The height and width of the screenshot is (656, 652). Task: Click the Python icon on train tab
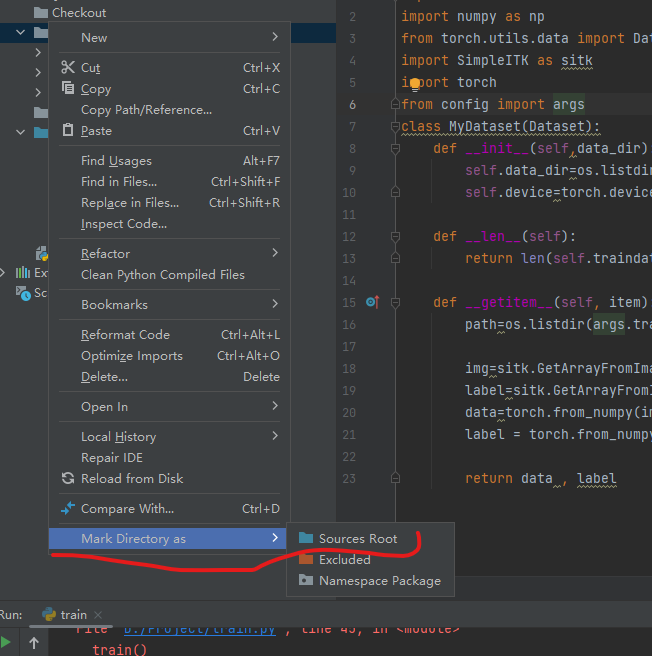[49, 614]
